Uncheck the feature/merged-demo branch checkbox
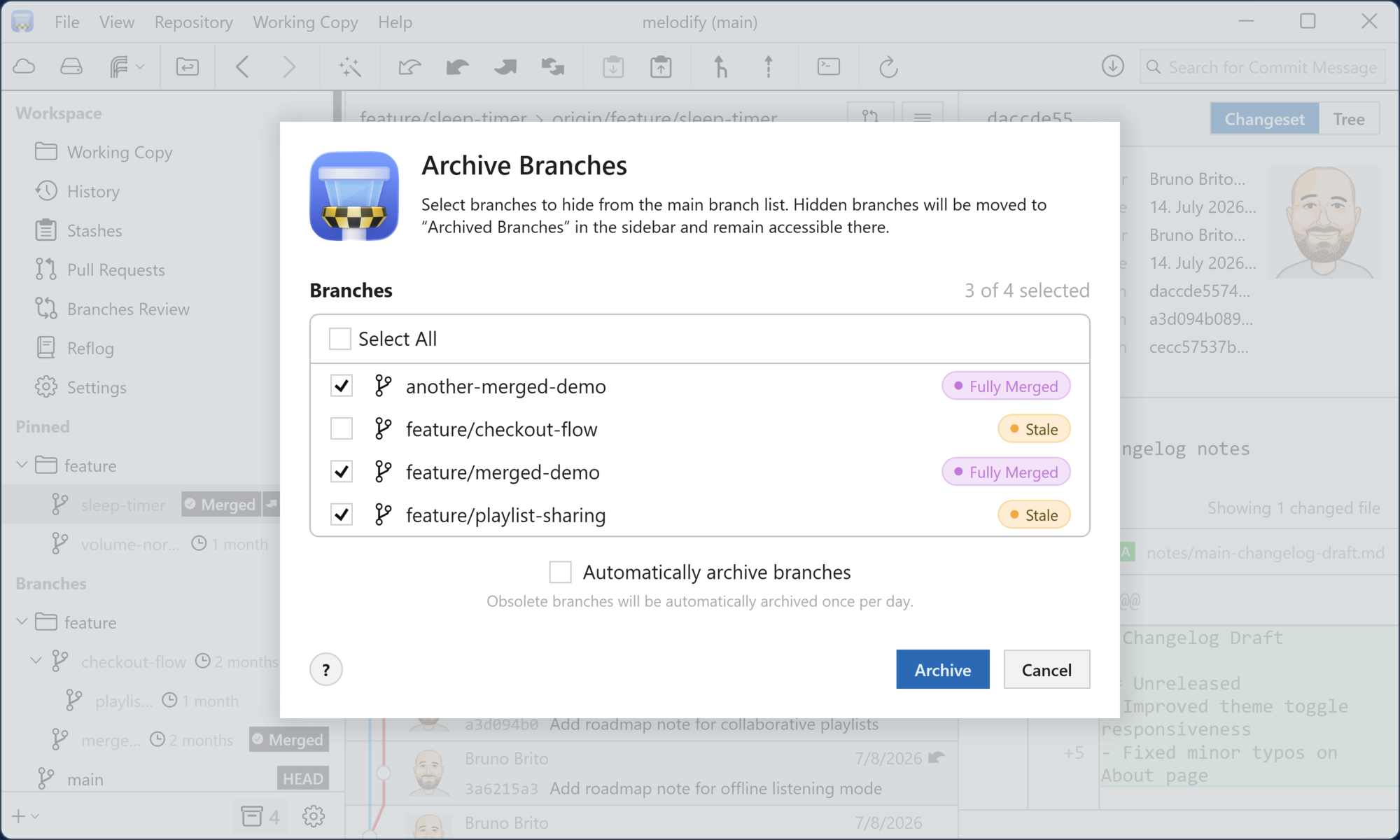Image resolution: width=1400 pixels, height=840 pixels. tap(342, 472)
